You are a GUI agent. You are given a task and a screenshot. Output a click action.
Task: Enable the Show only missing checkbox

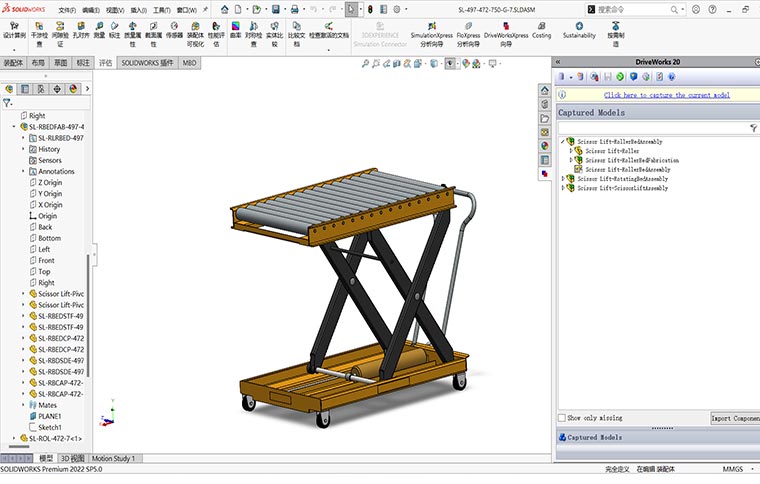pyautogui.click(x=562, y=418)
